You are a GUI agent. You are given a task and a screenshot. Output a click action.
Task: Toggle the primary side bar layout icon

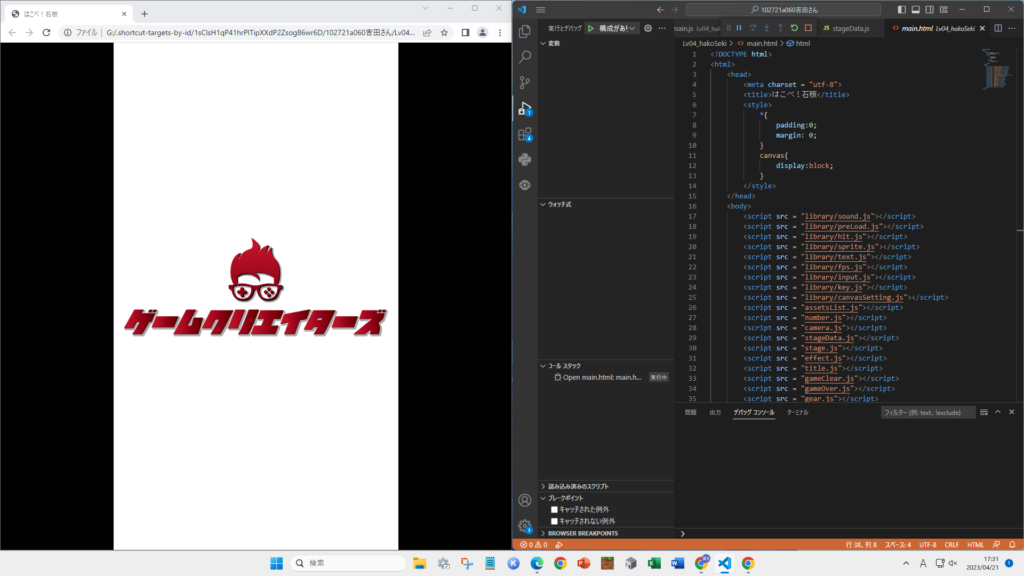tap(901, 10)
